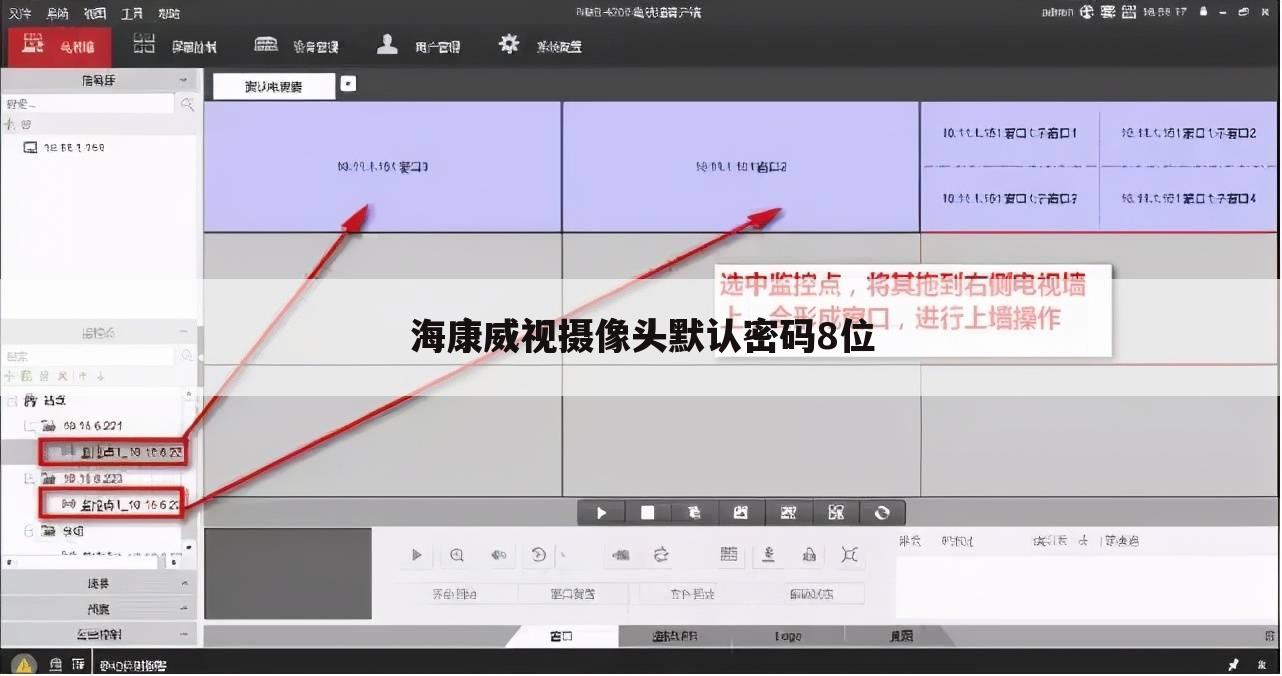Viewport: 1282px width, 676px height.
Task: Click the move-up arrow icon in camera panel toolbar
Action: click(x=83, y=377)
